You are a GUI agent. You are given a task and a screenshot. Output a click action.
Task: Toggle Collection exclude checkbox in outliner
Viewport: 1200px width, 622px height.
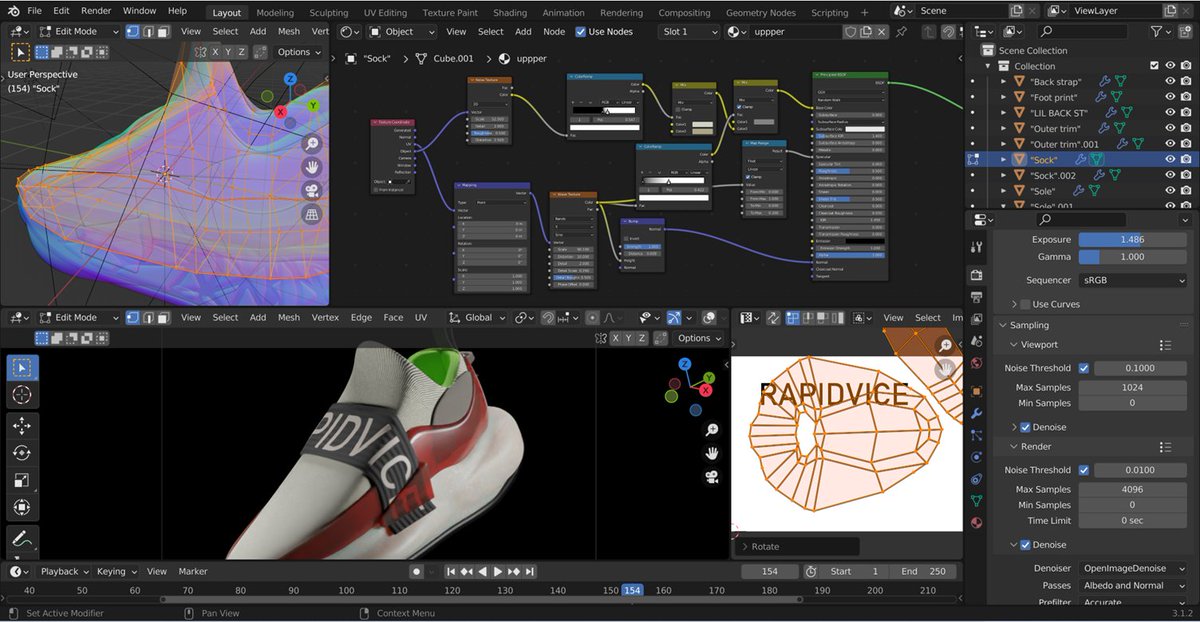(x=1154, y=66)
